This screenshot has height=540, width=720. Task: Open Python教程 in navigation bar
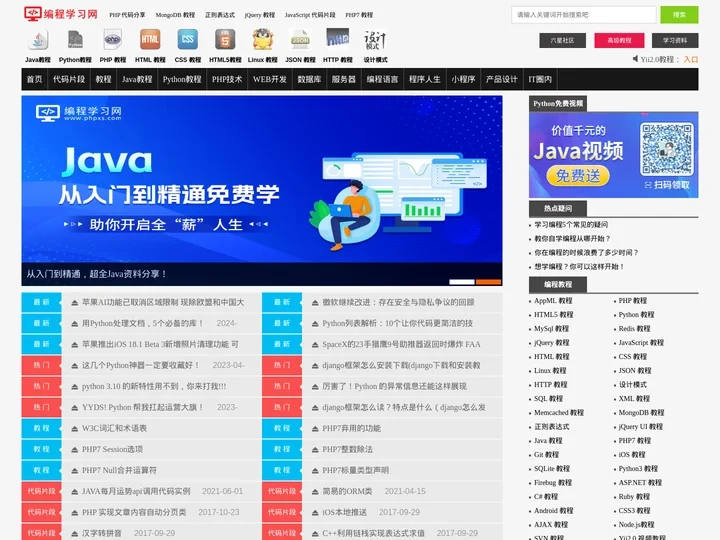tap(182, 79)
